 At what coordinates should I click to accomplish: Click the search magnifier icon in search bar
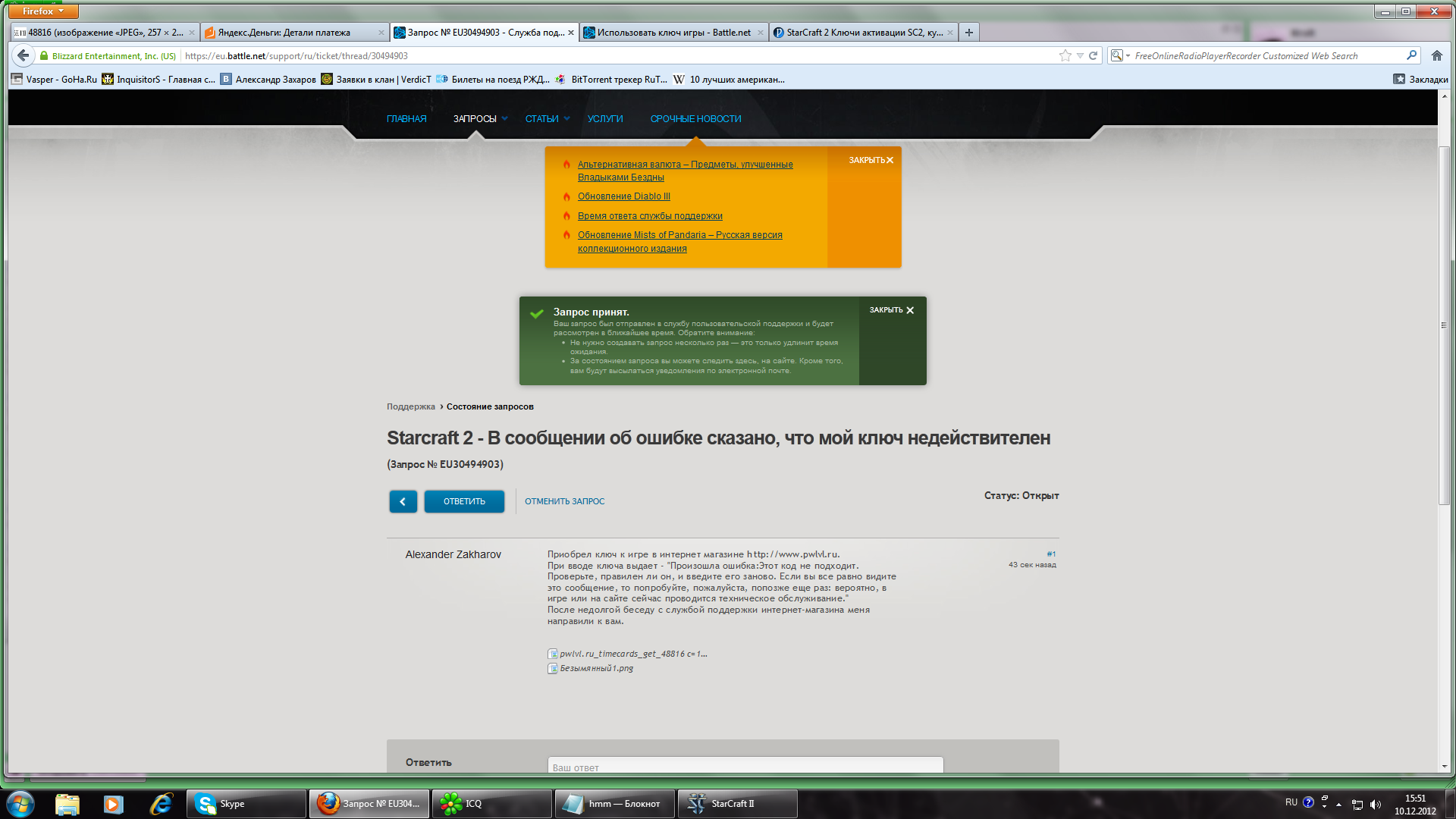(x=1411, y=55)
